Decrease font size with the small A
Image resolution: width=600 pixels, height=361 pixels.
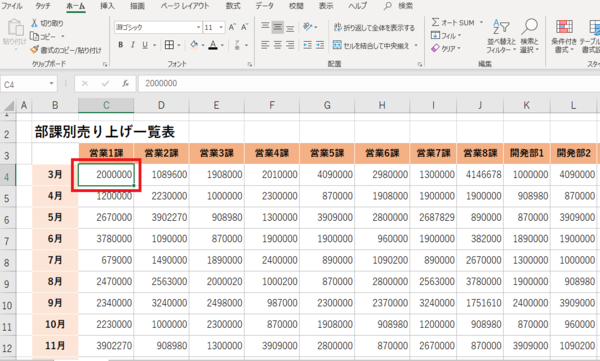(244, 27)
